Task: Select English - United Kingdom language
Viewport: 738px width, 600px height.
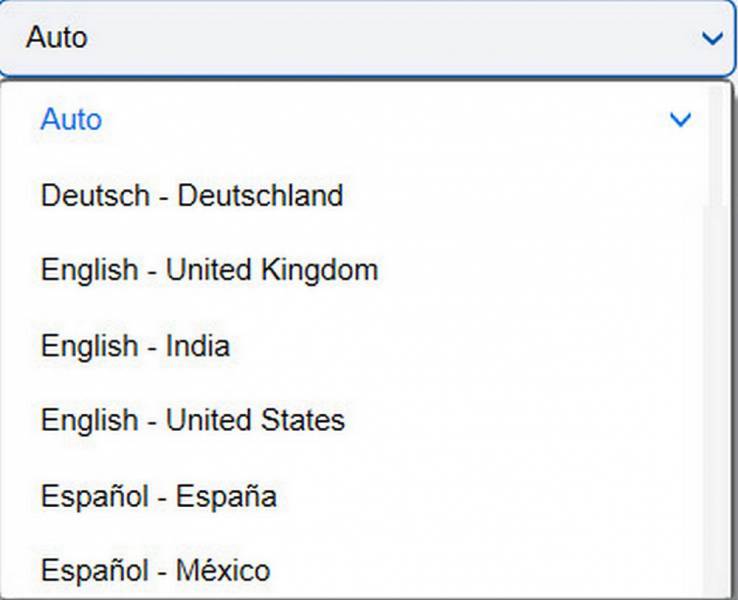Action: (x=209, y=270)
